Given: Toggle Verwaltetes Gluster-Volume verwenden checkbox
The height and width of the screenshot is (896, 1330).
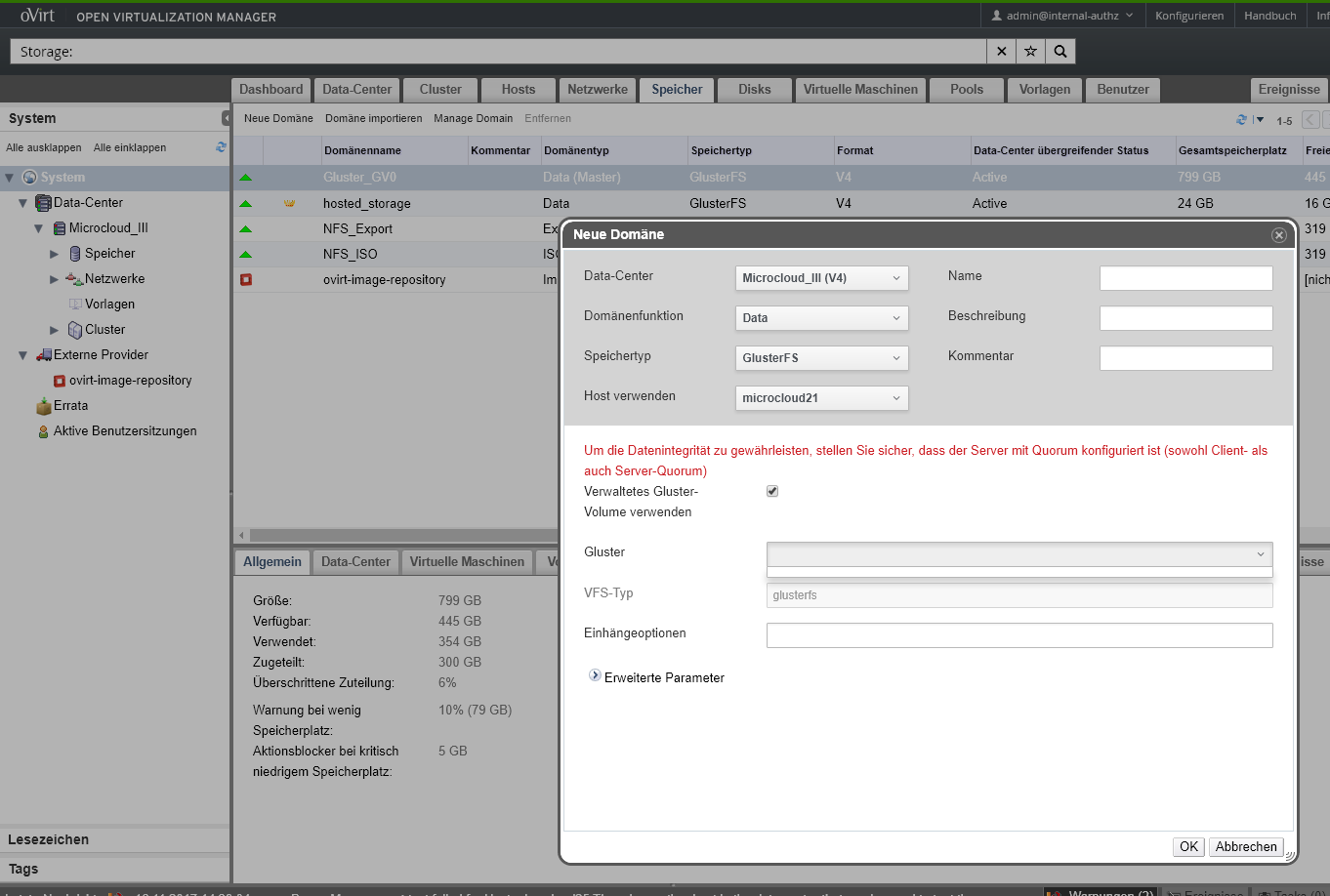Looking at the screenshot, I should (772, 491).
